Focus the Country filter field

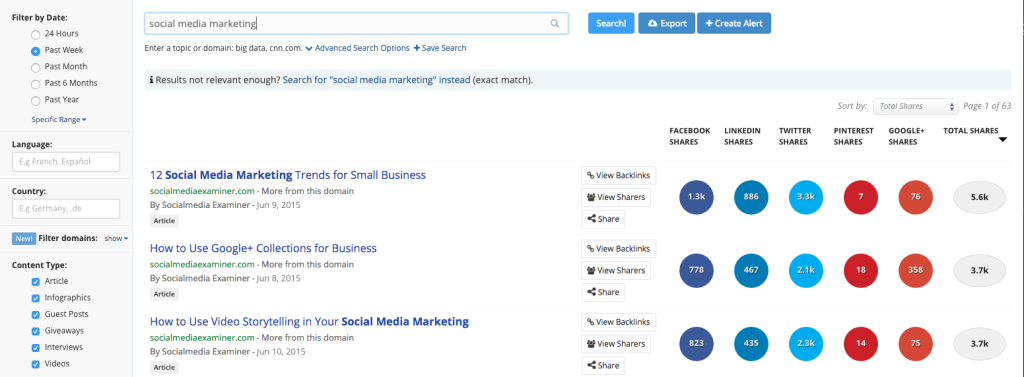pos(65,208)
